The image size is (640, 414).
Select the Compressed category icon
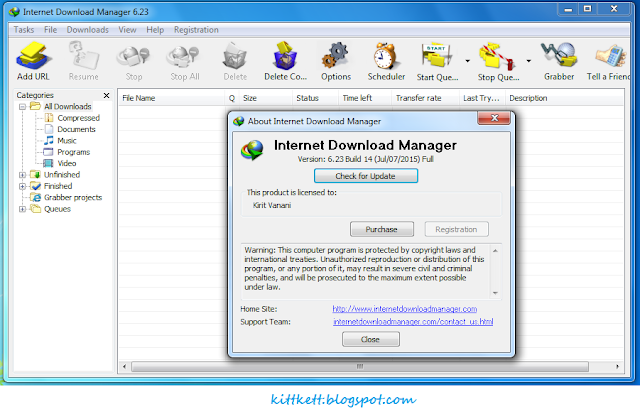[49, 118]
